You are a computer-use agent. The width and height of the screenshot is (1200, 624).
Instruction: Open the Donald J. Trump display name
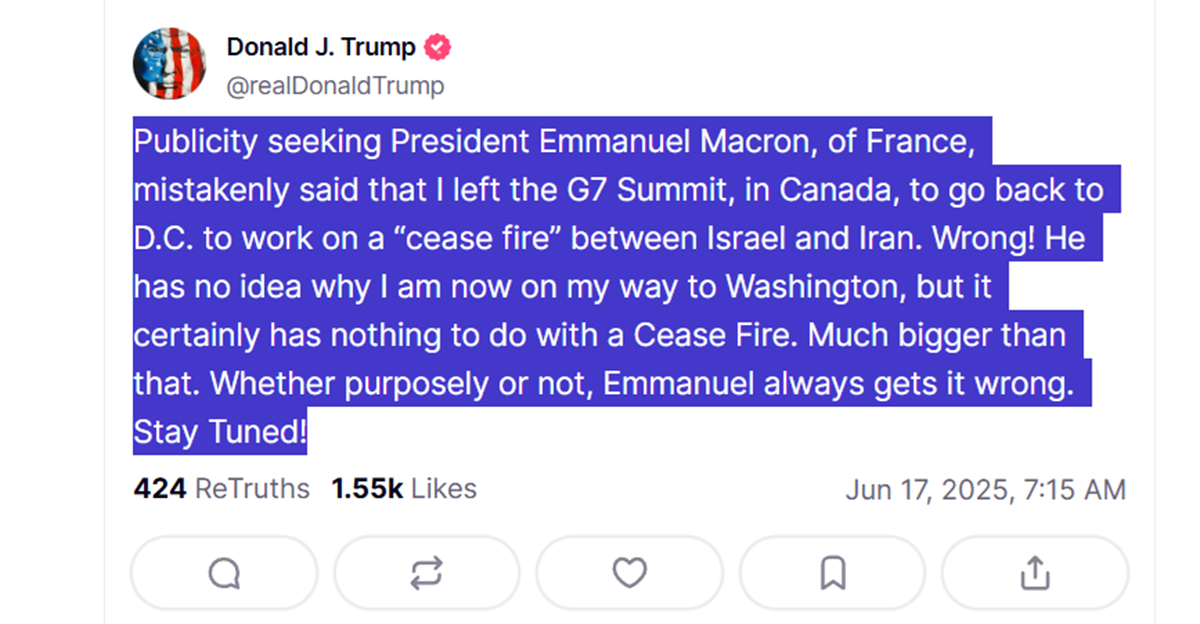pos(321,47)
